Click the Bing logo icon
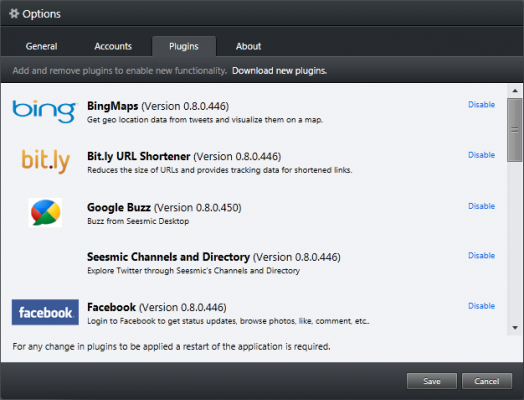The width and height of the screenshot is (524, 400). pos(45,111)
